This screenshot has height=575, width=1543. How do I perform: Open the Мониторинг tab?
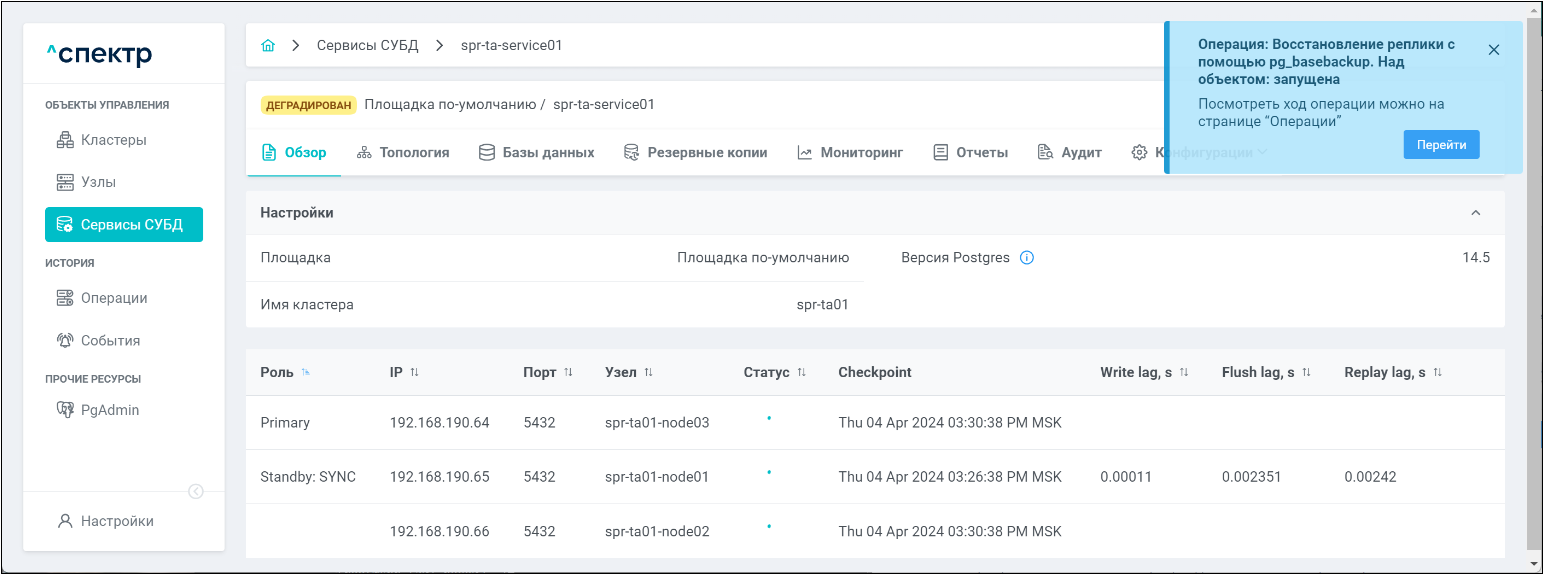point(850,153)
